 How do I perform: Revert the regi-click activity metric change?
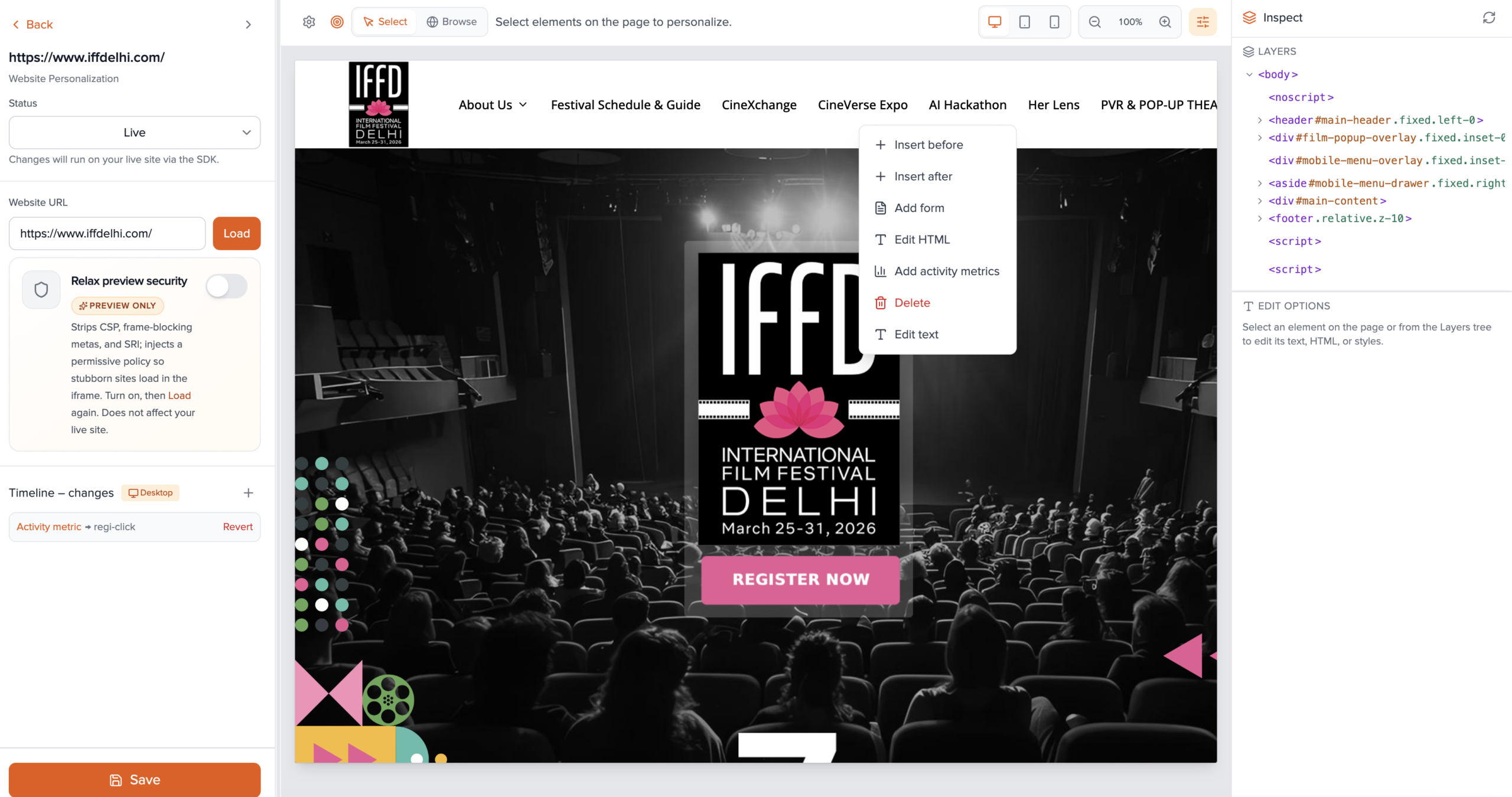coord(237,527)
